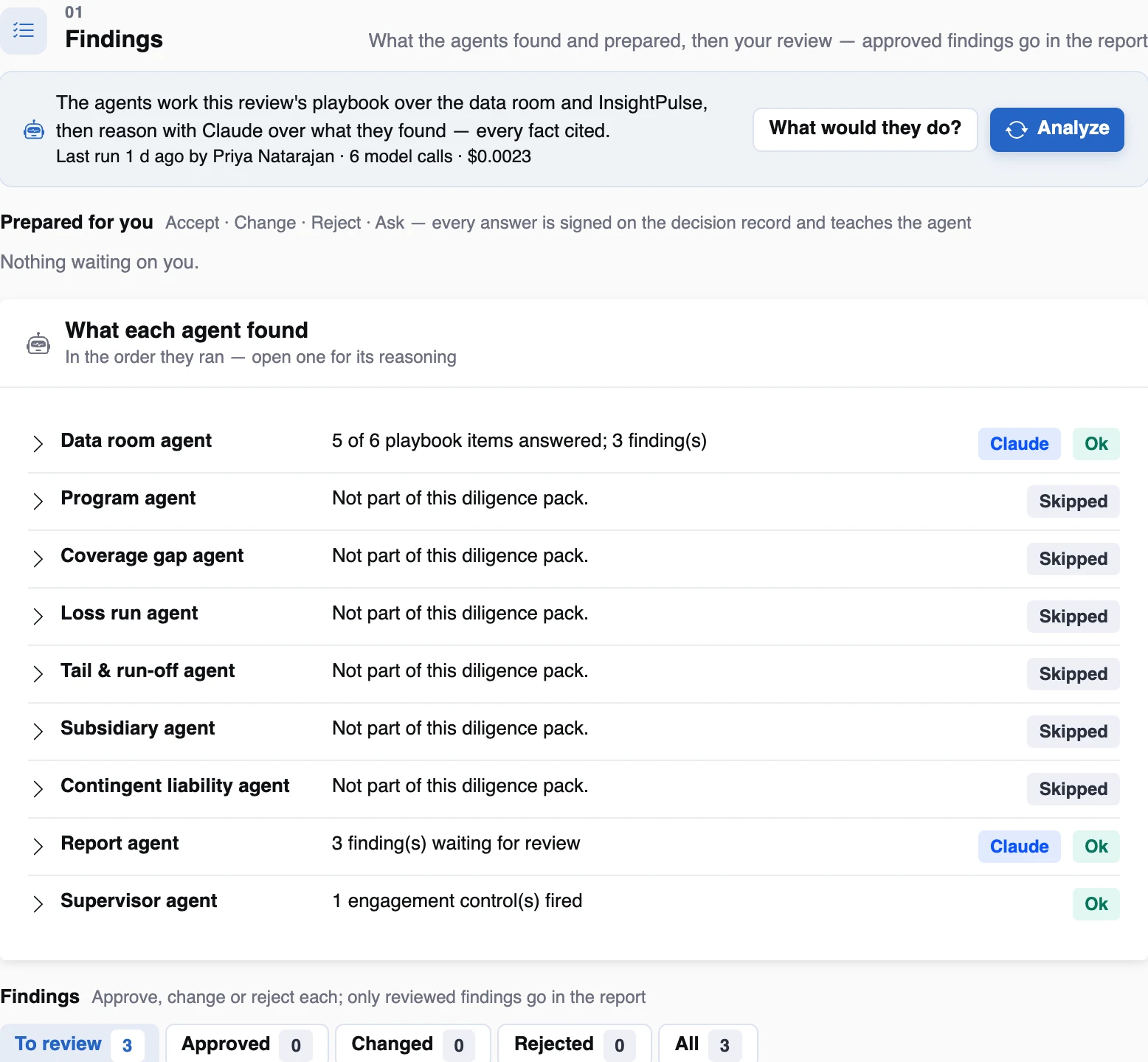Screen dimensions: 1148x1062
Task: Click the Claude badge on Data room agent row
Action: tap(1019, 444)
